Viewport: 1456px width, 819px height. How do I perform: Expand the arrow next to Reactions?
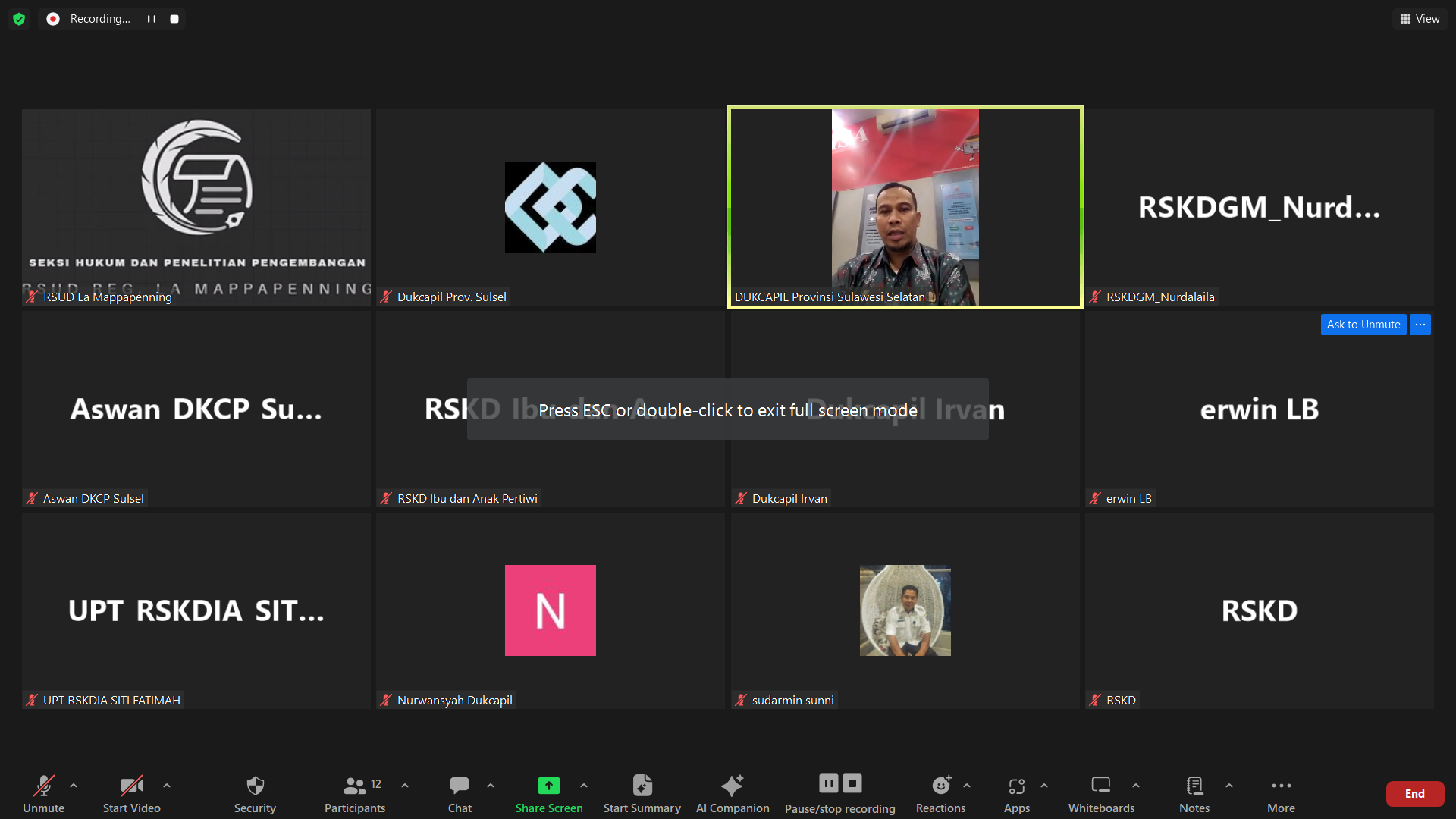pyautogui.click(x=967, y=786)
